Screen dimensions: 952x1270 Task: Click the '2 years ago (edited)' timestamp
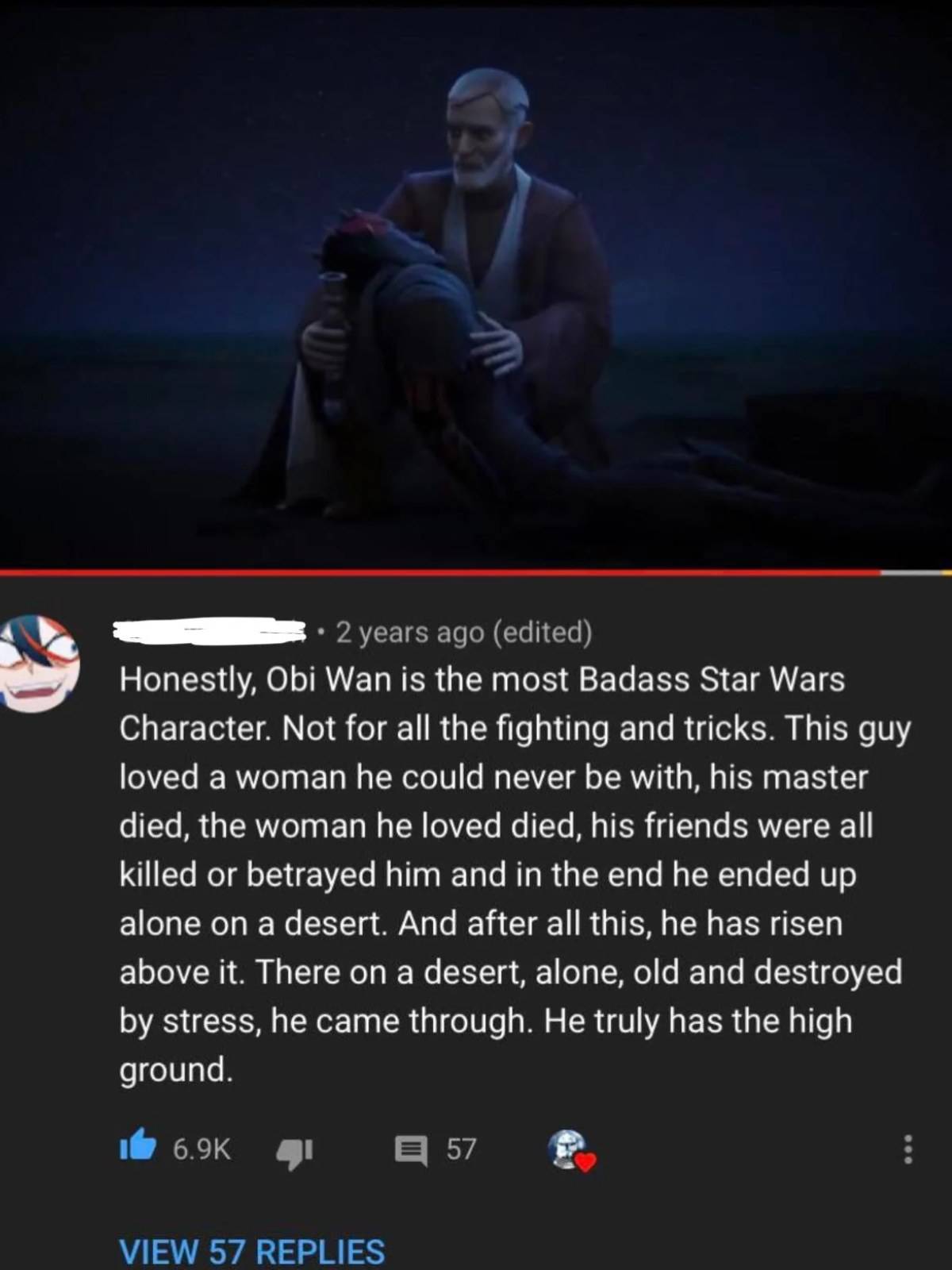coord(463,632)
